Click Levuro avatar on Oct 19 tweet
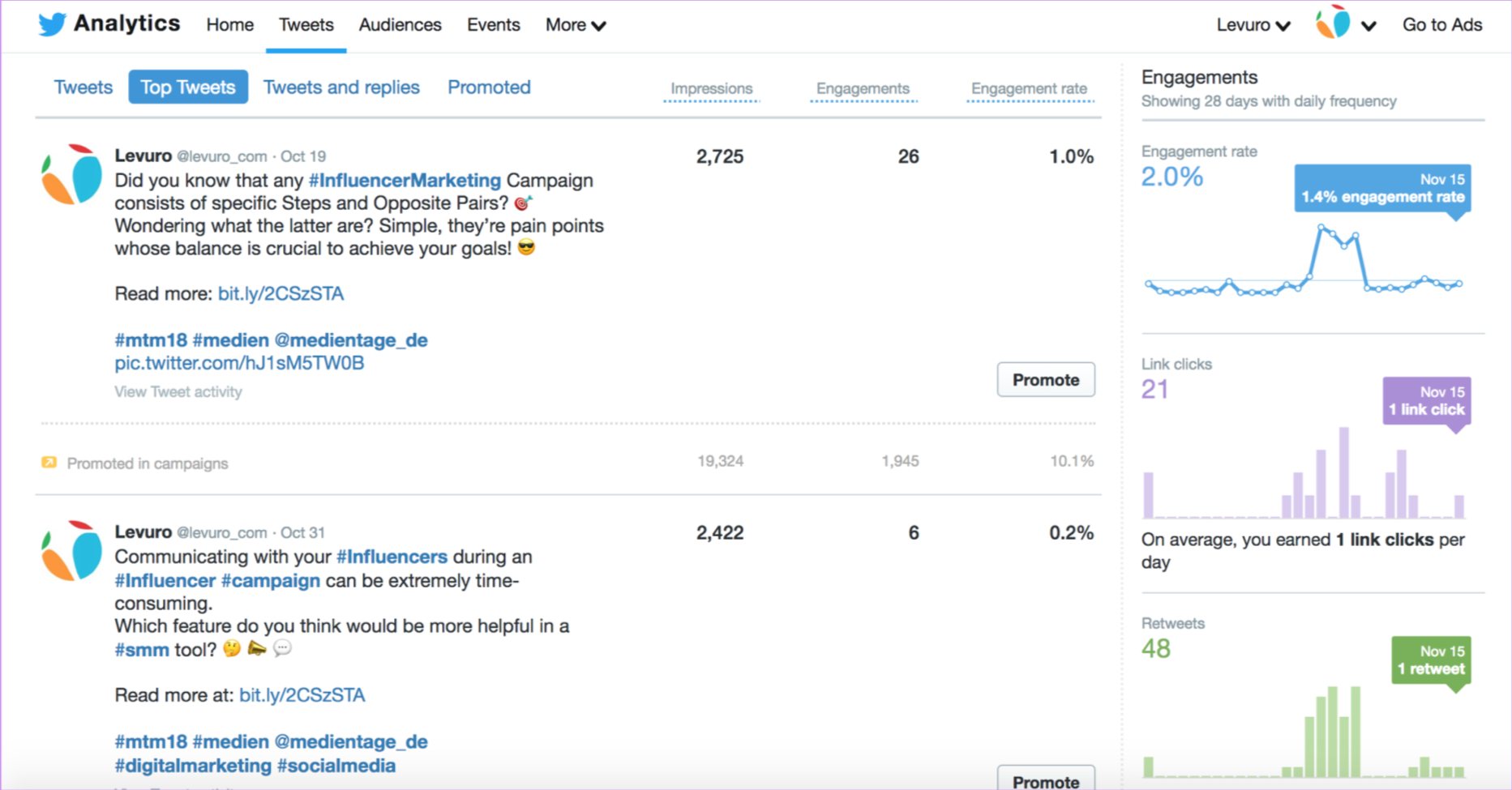This screenshot has height=790, width=1512. pyautogui.click(x=71, y=174)
